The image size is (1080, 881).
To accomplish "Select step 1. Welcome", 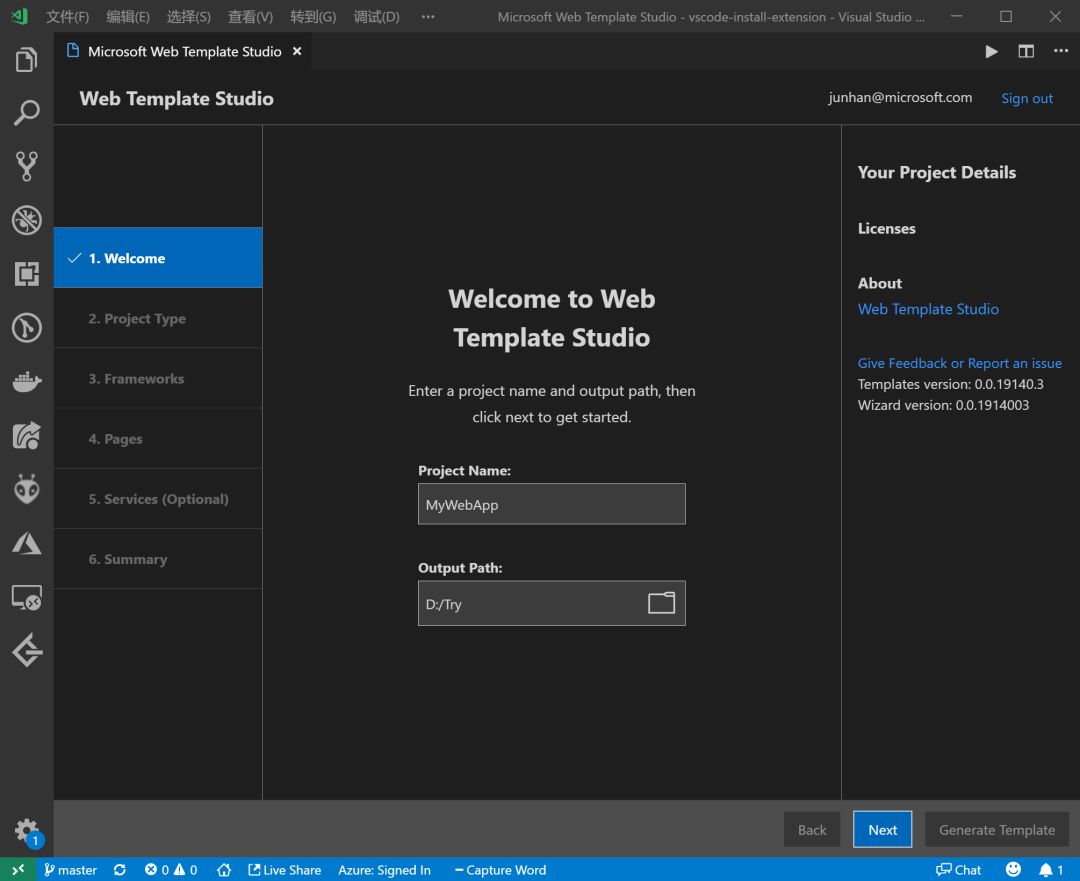I will click(158, 258).
